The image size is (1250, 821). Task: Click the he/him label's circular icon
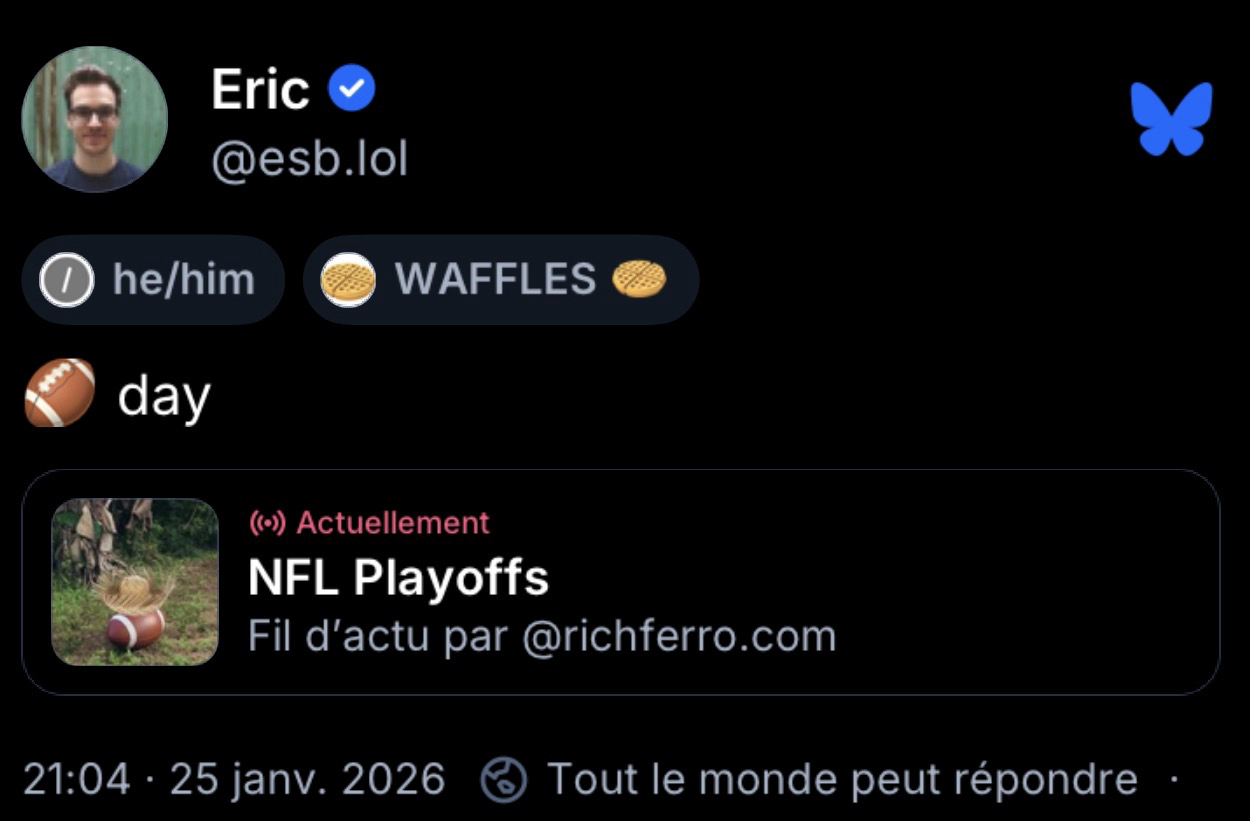pos(67,280)
